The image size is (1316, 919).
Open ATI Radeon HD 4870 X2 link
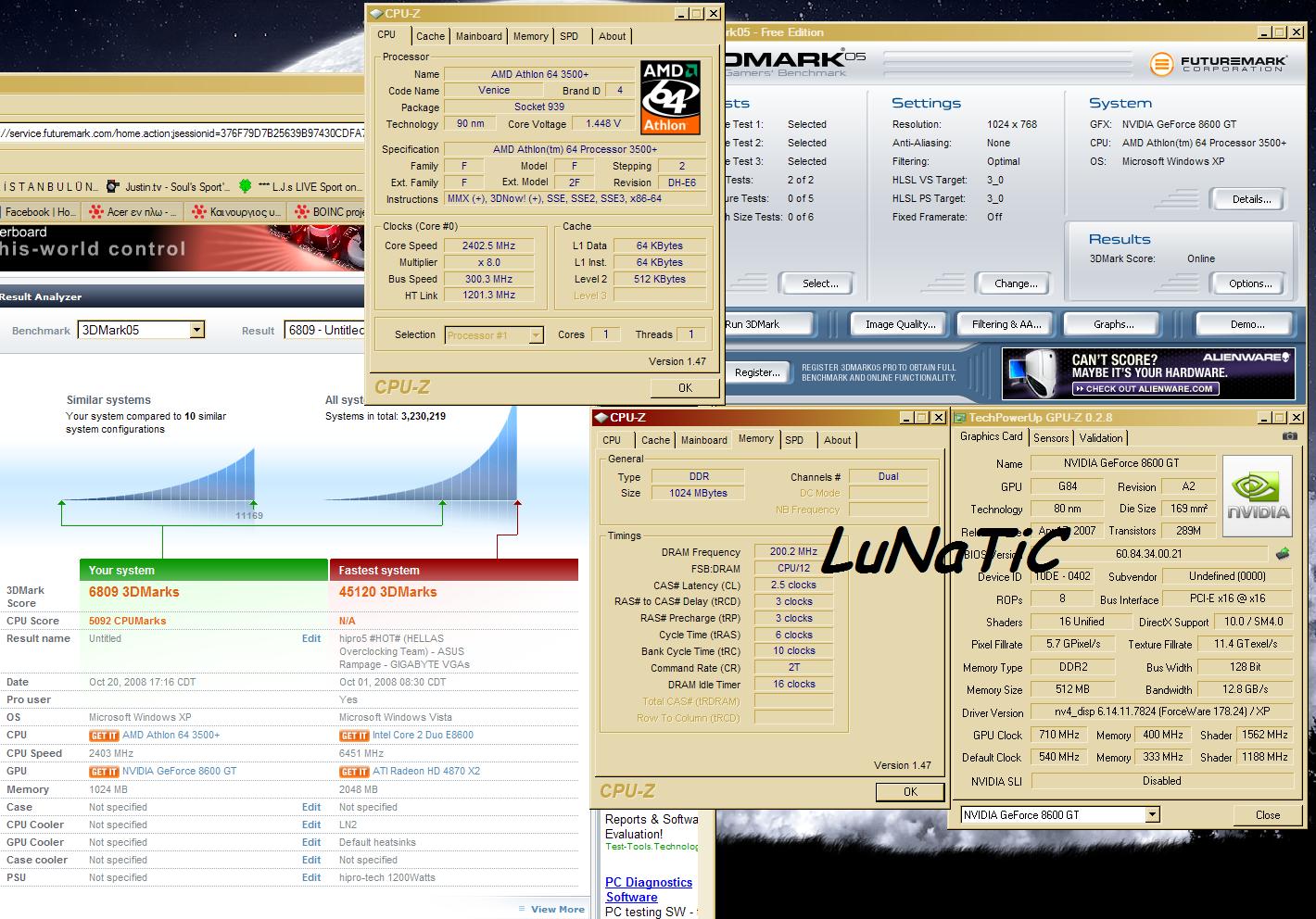426,771
